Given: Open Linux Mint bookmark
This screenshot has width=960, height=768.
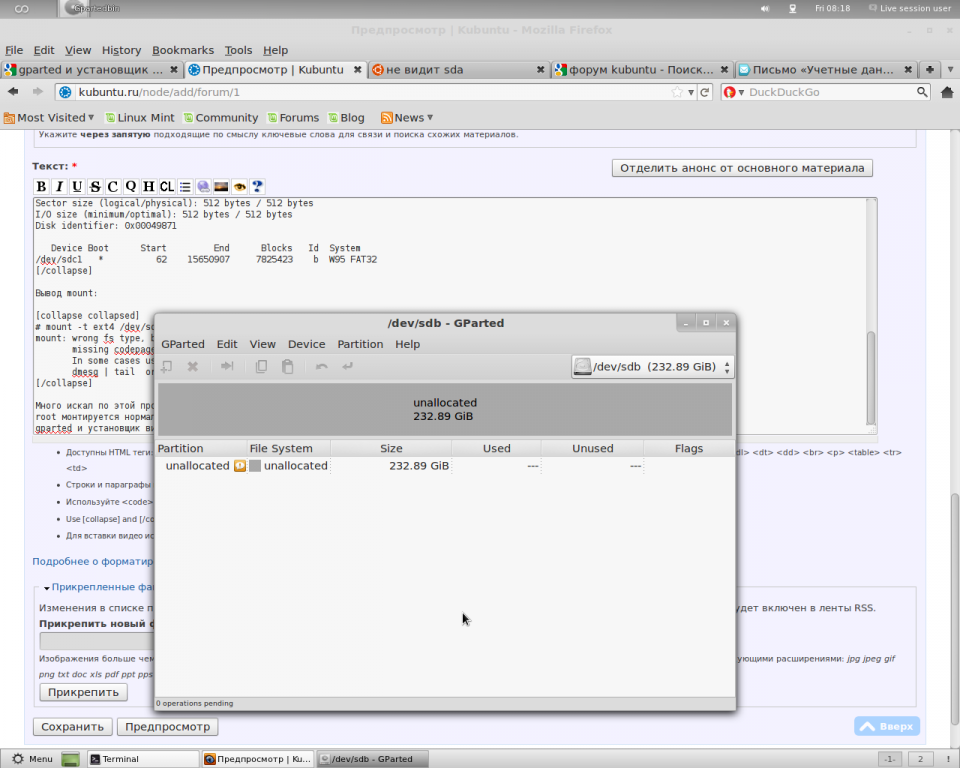Looking at the screenshot, I should coord(140,118).
